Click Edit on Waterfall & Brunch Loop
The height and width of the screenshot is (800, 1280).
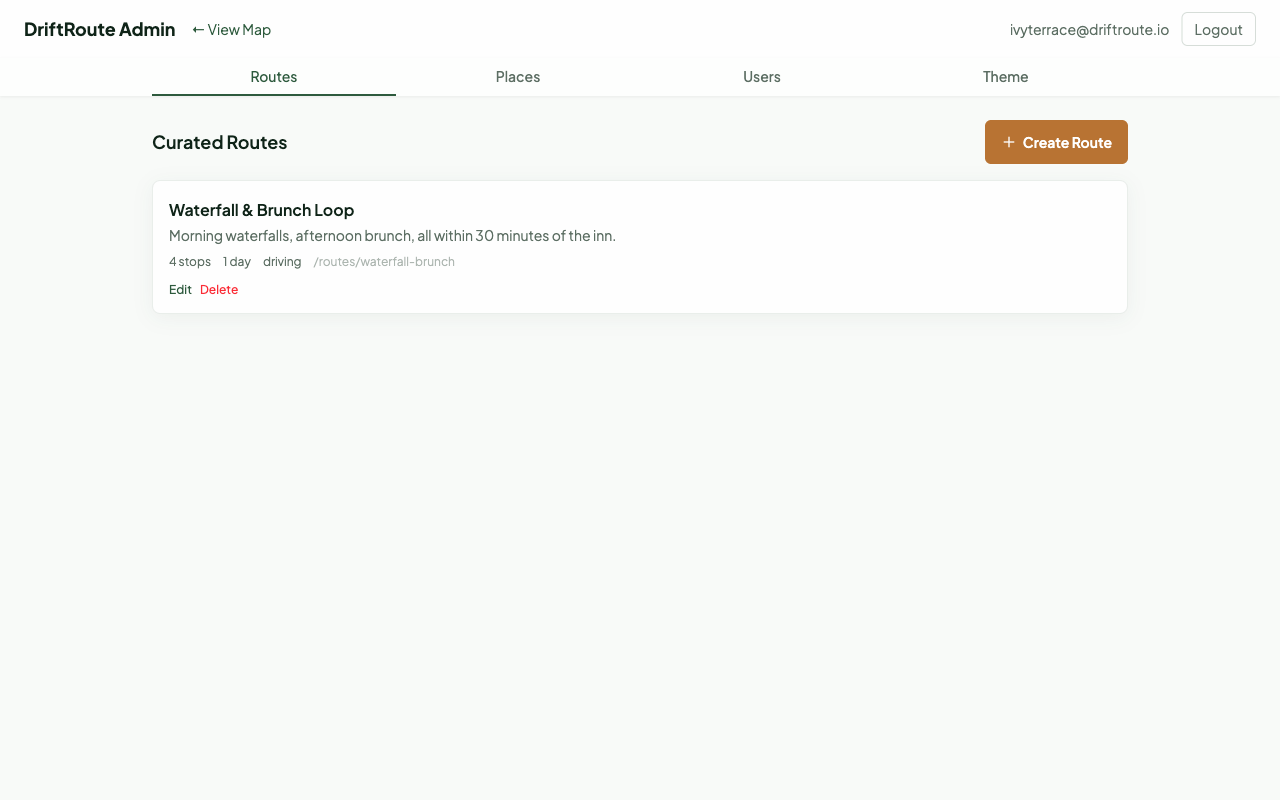point(180,289)
